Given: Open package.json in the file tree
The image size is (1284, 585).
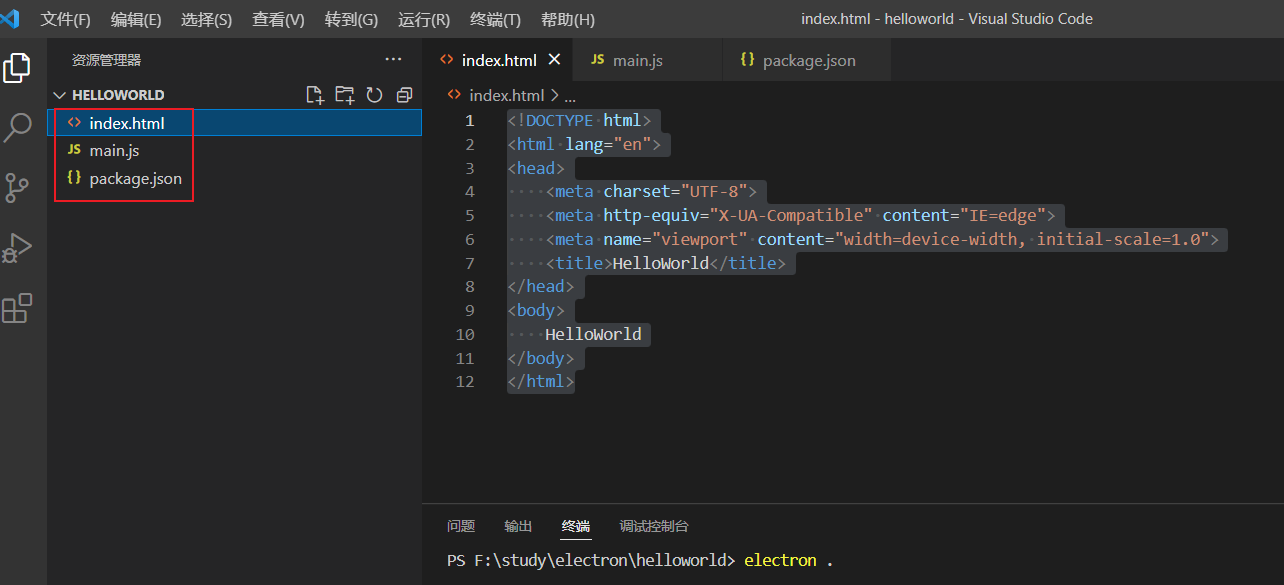Looking at the screenshot, I should click(x=235, y=178).
